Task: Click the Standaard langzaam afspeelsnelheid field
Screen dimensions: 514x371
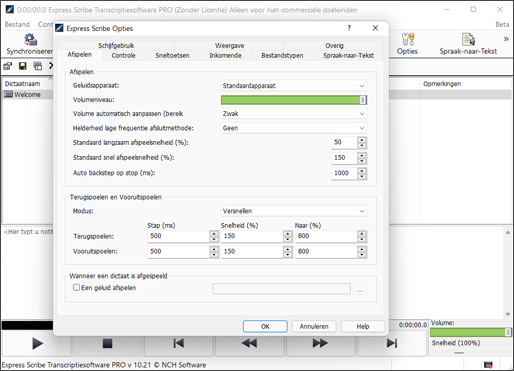Action: 345,142
